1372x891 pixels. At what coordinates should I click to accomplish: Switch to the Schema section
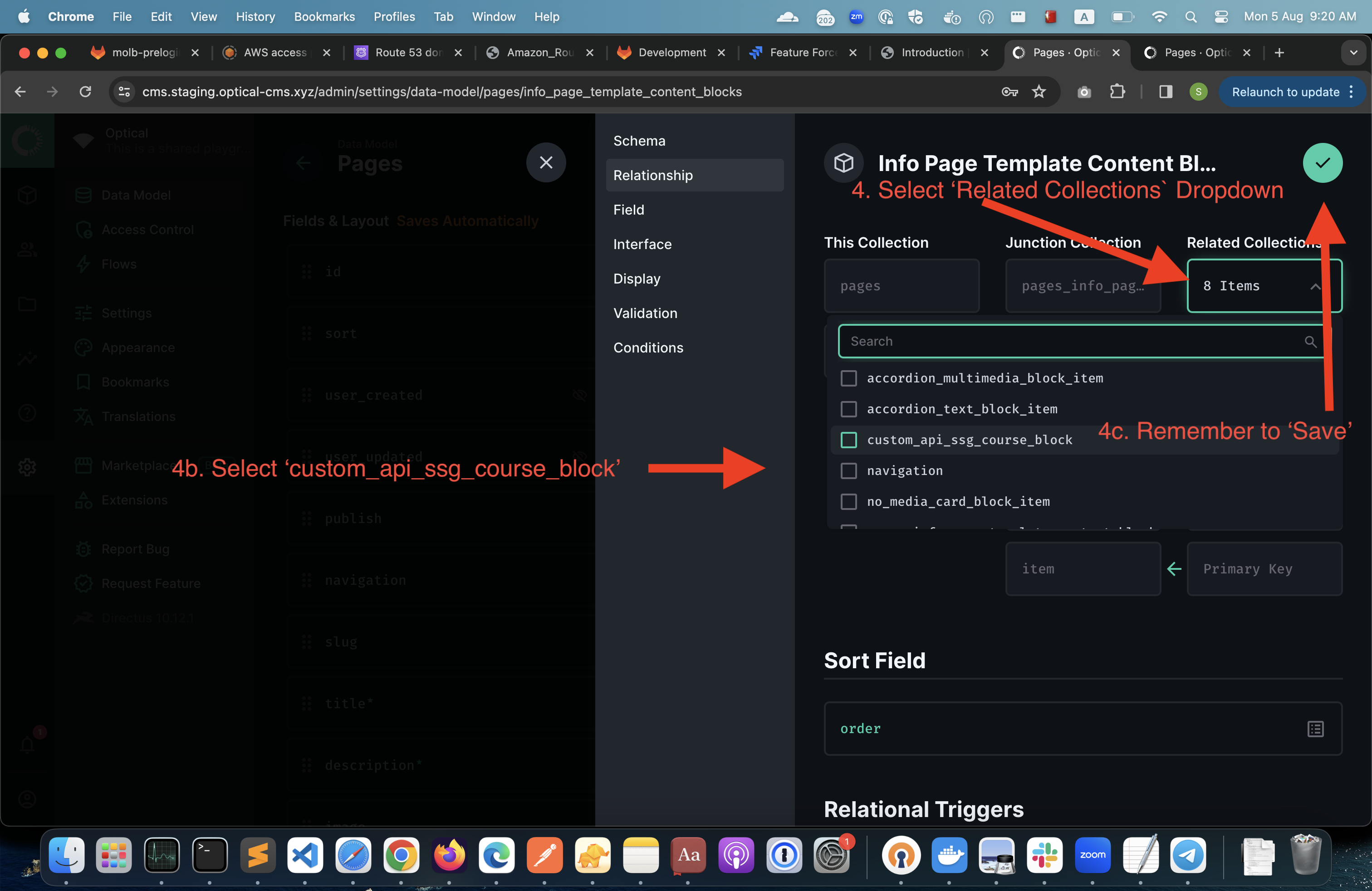pyautogui.click(x=639, y=141)
